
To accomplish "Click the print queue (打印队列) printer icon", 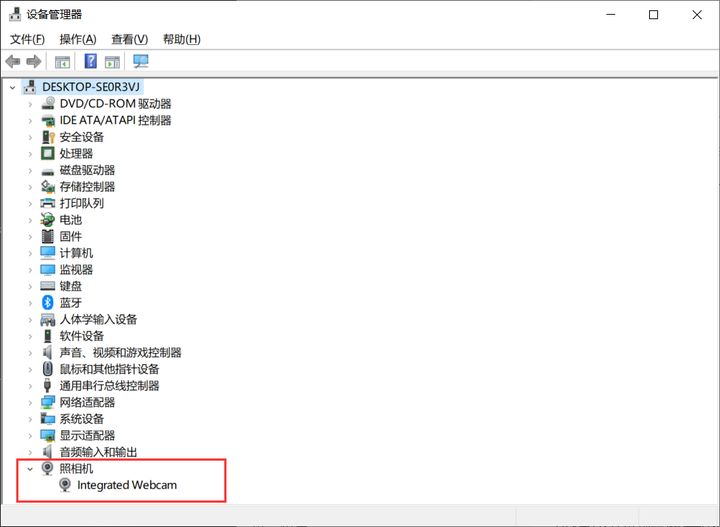I will 48,203.
